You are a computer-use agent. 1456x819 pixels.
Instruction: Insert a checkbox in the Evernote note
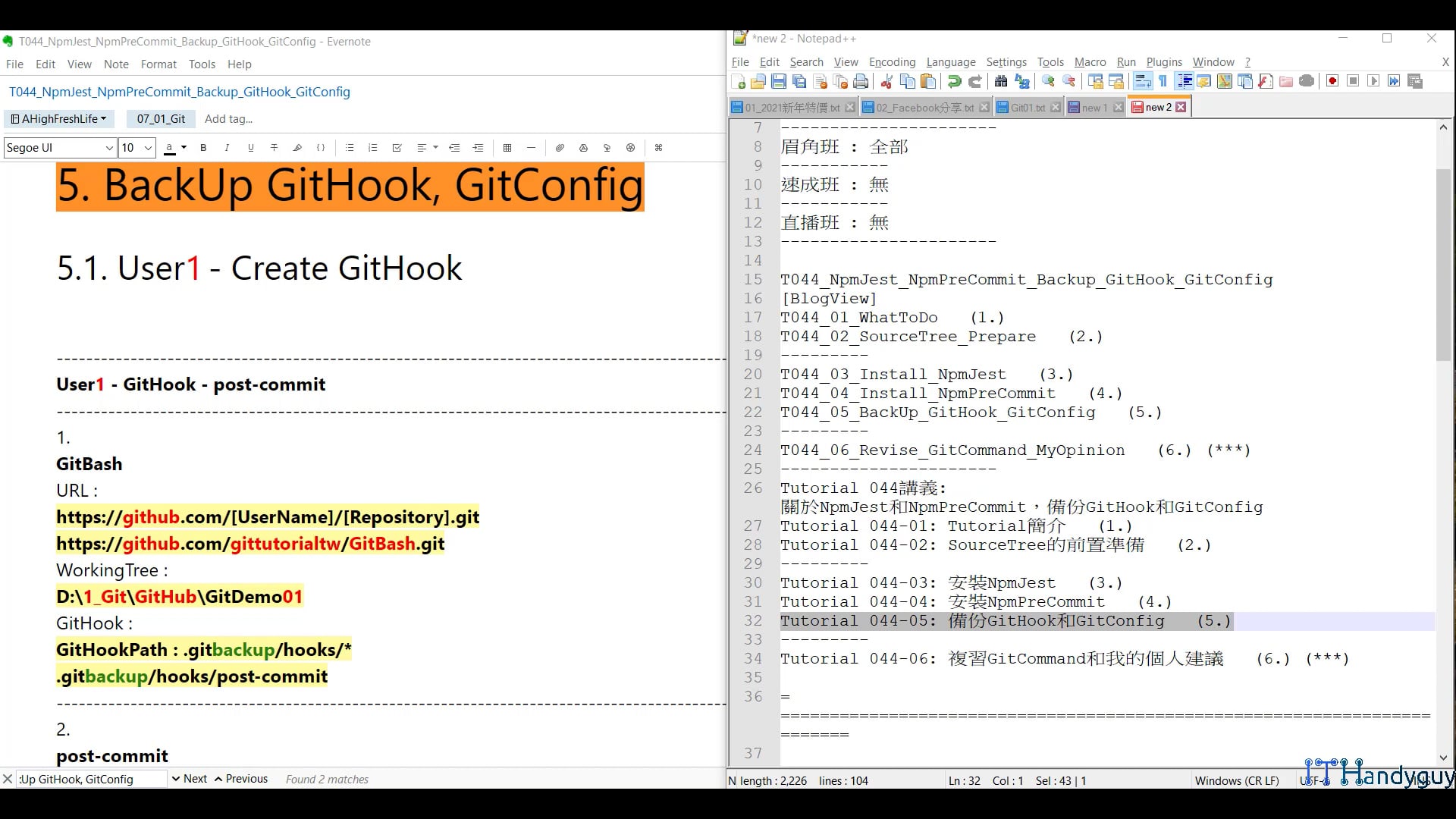tap(397, 147)
